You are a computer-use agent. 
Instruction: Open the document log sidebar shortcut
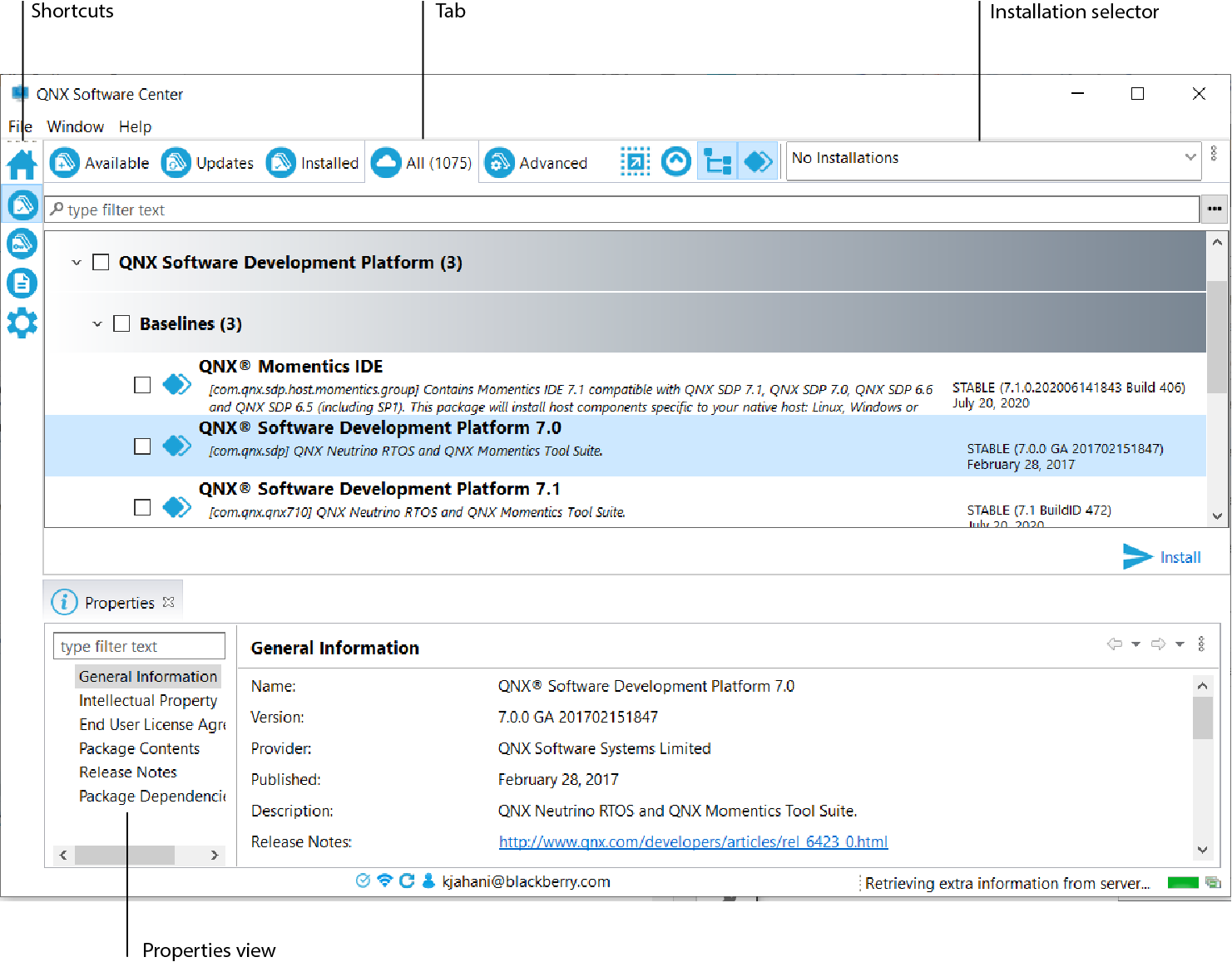click(22, 284)
